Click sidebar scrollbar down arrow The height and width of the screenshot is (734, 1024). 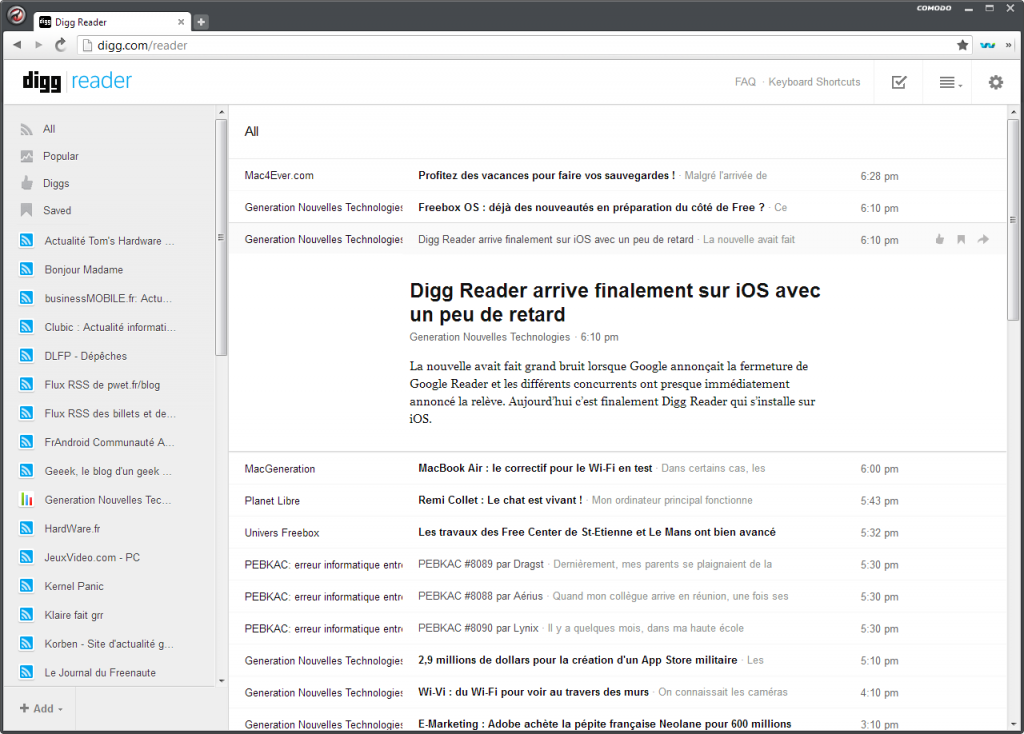coord(221,680)
